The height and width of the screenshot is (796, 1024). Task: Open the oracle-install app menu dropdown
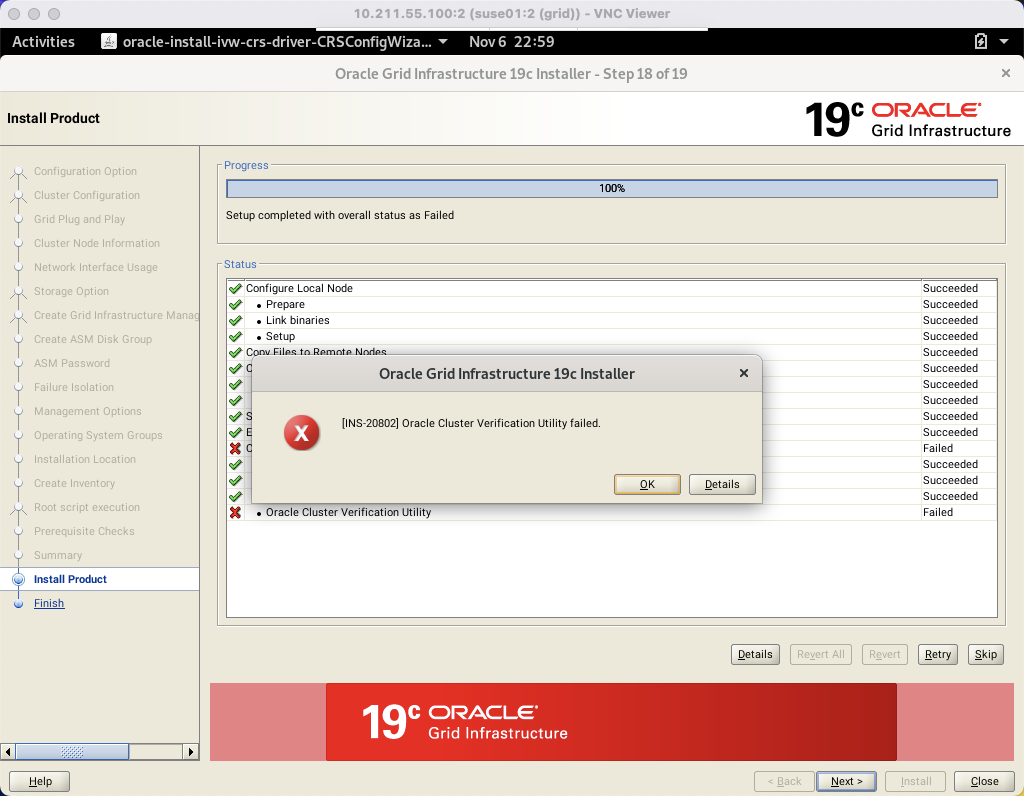pos(275,42)
